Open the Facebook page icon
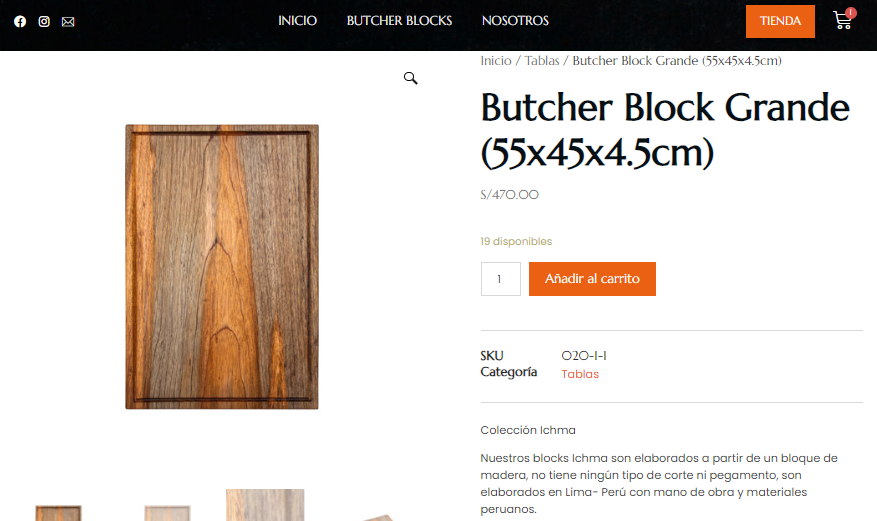This screenshot has width=877, height=521. (x=20, y=22)
